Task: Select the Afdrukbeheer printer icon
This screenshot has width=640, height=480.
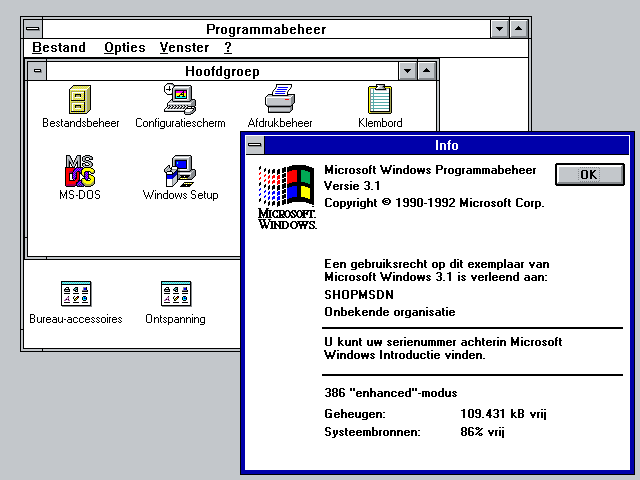Action: click(x=280, y=100)
